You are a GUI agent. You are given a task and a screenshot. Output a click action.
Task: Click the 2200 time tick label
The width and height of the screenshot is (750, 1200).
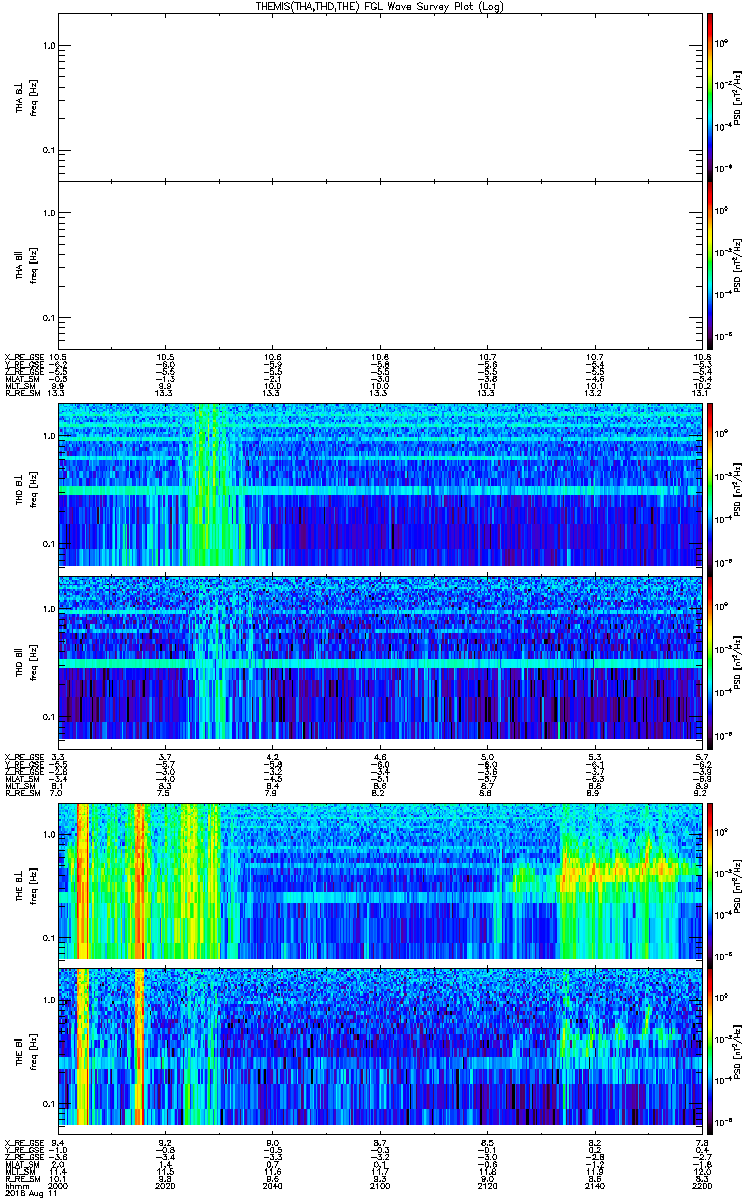[700, 1185]
